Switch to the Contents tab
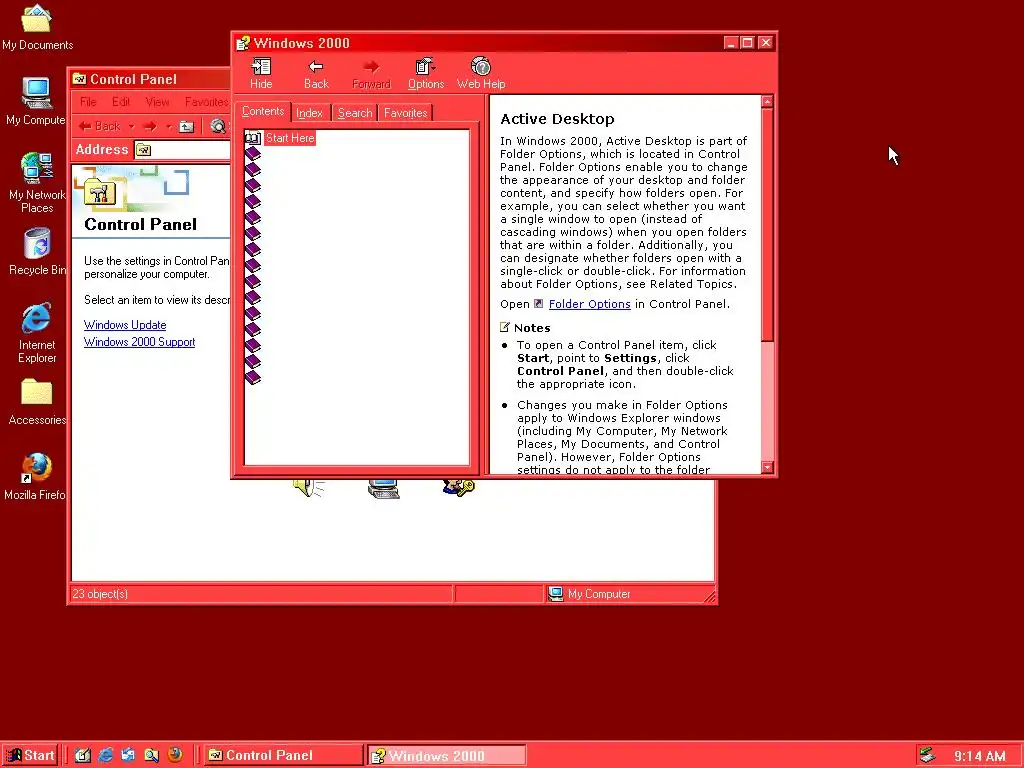The height and width of the screenshot is (768, 1024). click(x=263, y=111)
